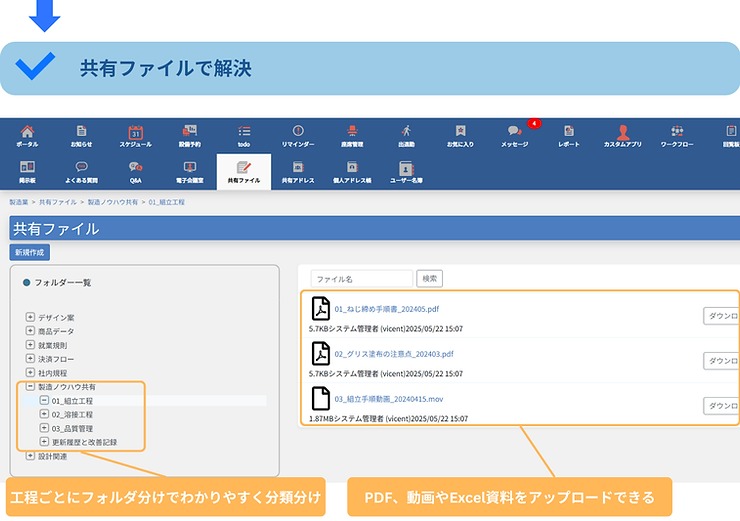Screen dimensions: 740x521
Task: Click the 新規作成 button
Action: [x=28, y=253]
